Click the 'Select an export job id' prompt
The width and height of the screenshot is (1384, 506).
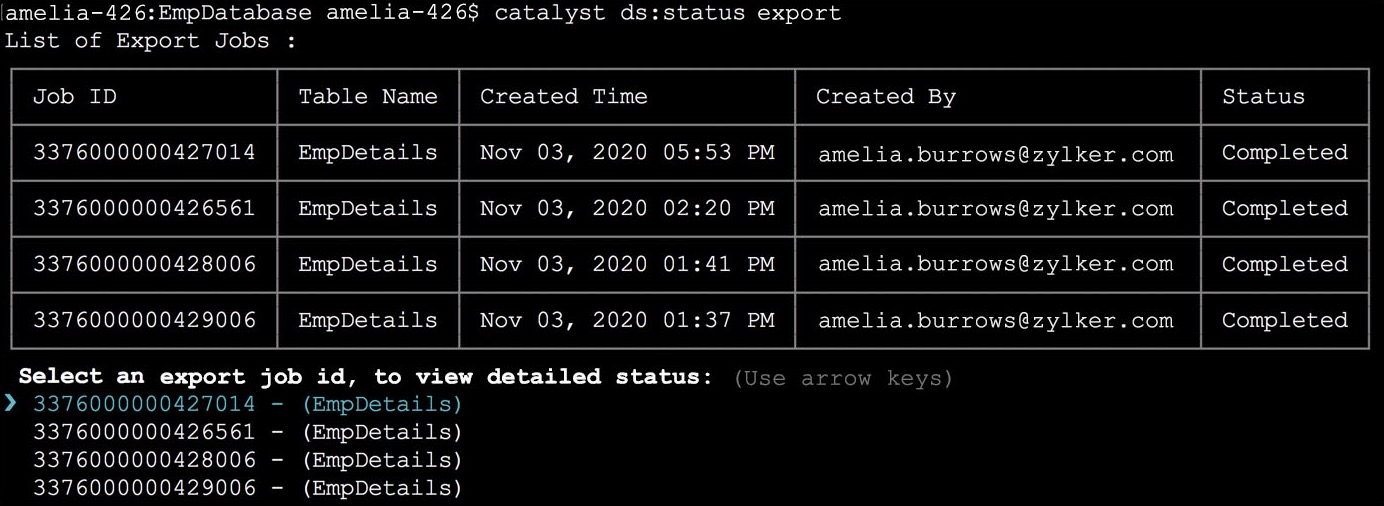(x=365, y=377)
